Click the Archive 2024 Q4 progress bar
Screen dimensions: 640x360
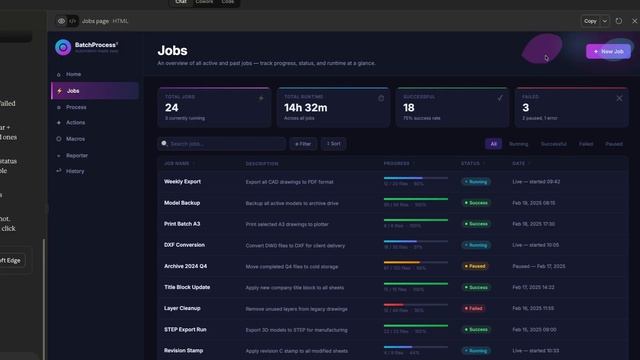point(416,262)
